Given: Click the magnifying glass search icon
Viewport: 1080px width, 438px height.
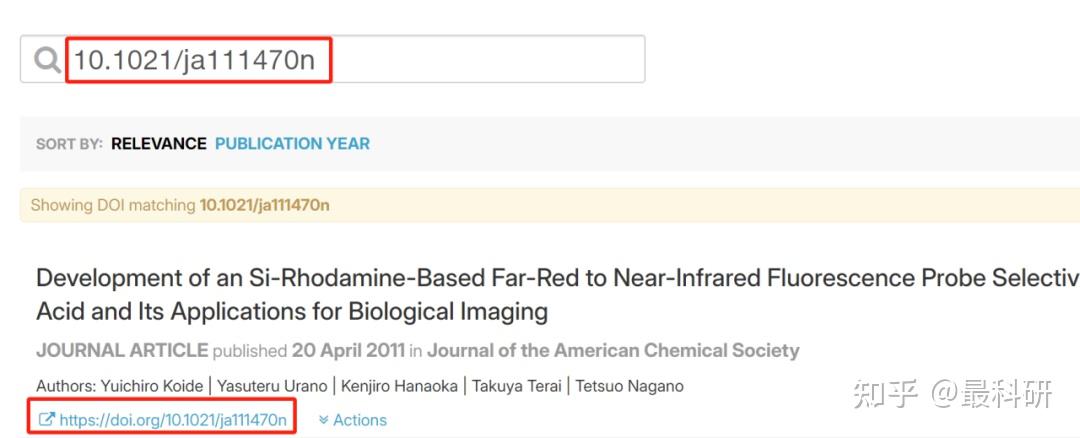Looking at the screenshot, I should [47, 60].
